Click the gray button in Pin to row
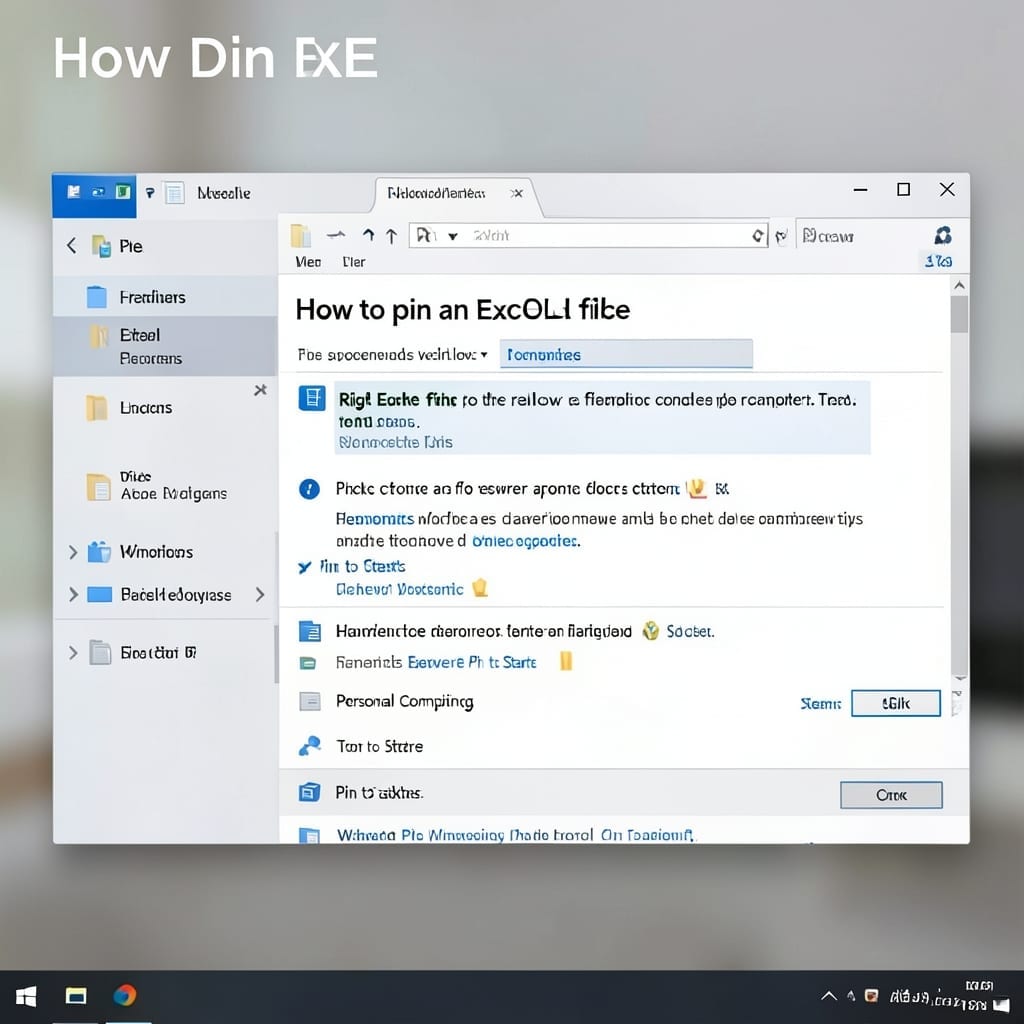Viewport: 1024px width, 1024px height. point(891,795)
